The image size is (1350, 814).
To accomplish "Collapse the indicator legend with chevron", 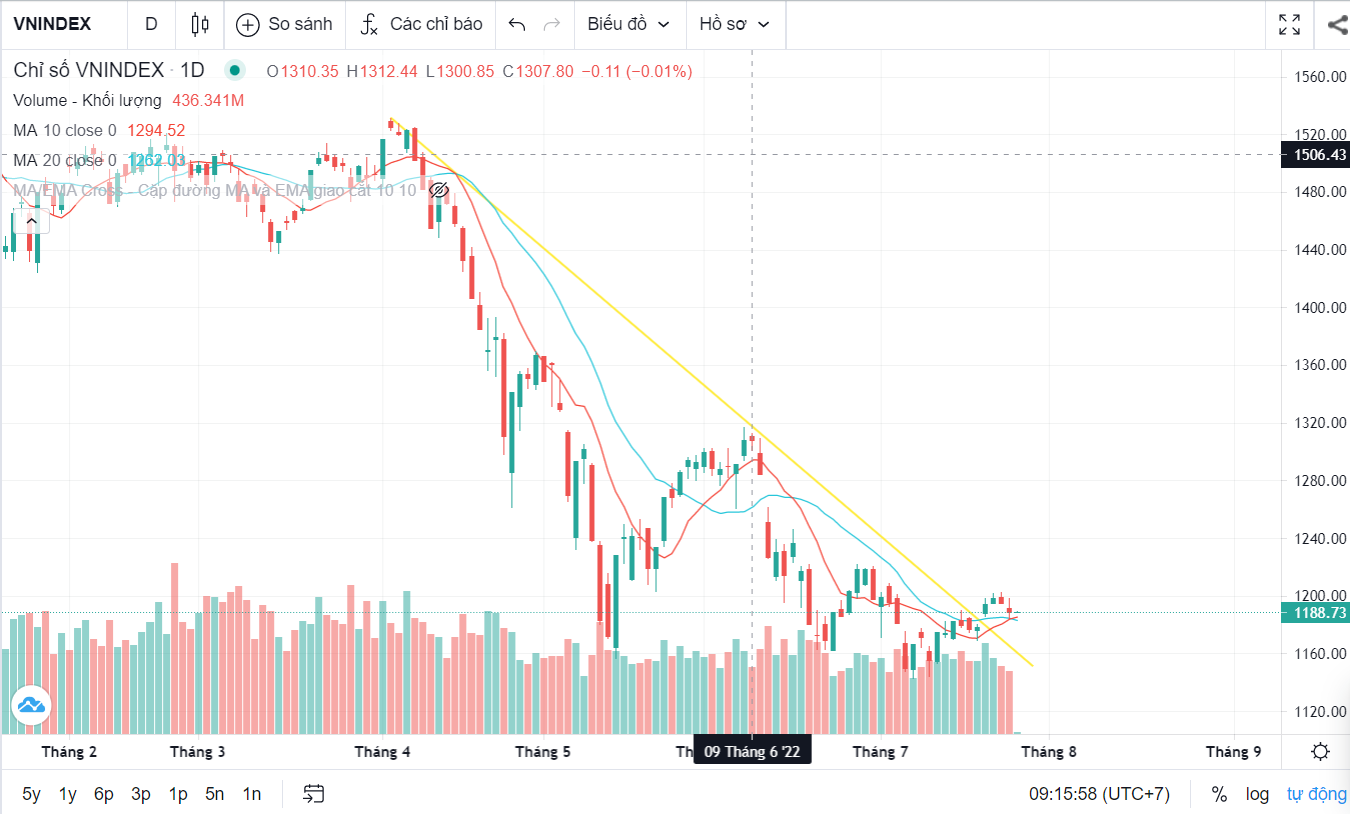I will coord(32,220).
